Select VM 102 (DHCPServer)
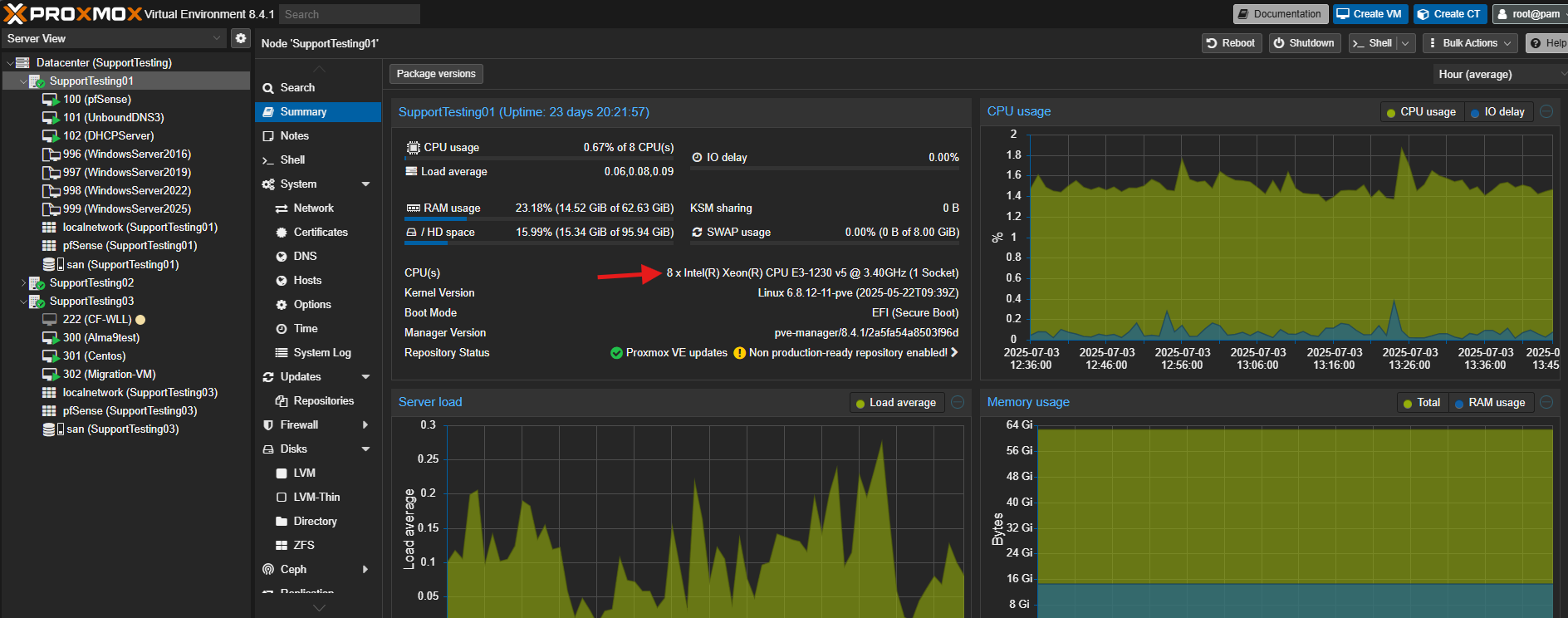The width and height of the screenshot is (1568, 618). coord(108,135)
